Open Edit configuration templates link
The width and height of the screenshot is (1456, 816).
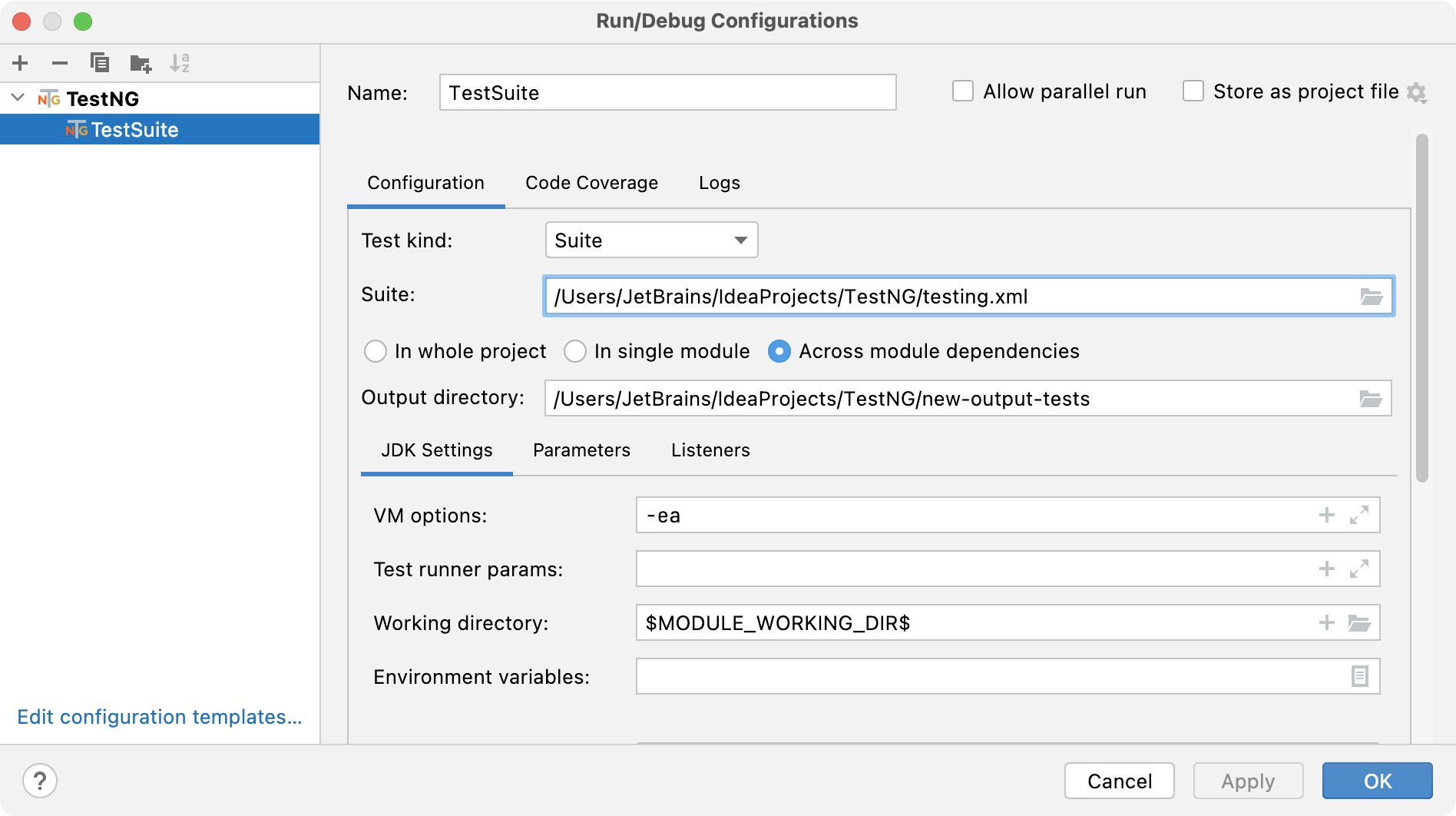(160, 717)
